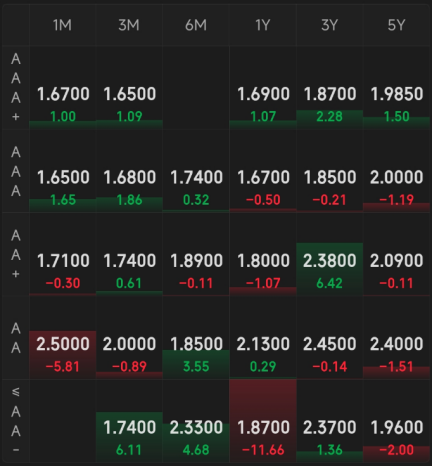The image size is (432, 466).
Task: Click the AAA+ rating row label
Action: tap(16, 88)
